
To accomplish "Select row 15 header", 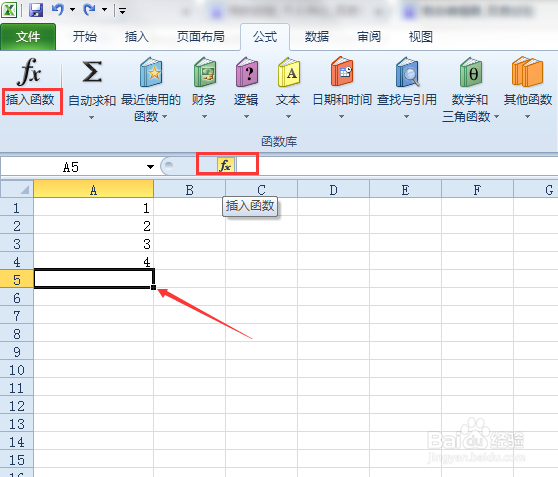I will click(x=17, y=460).
